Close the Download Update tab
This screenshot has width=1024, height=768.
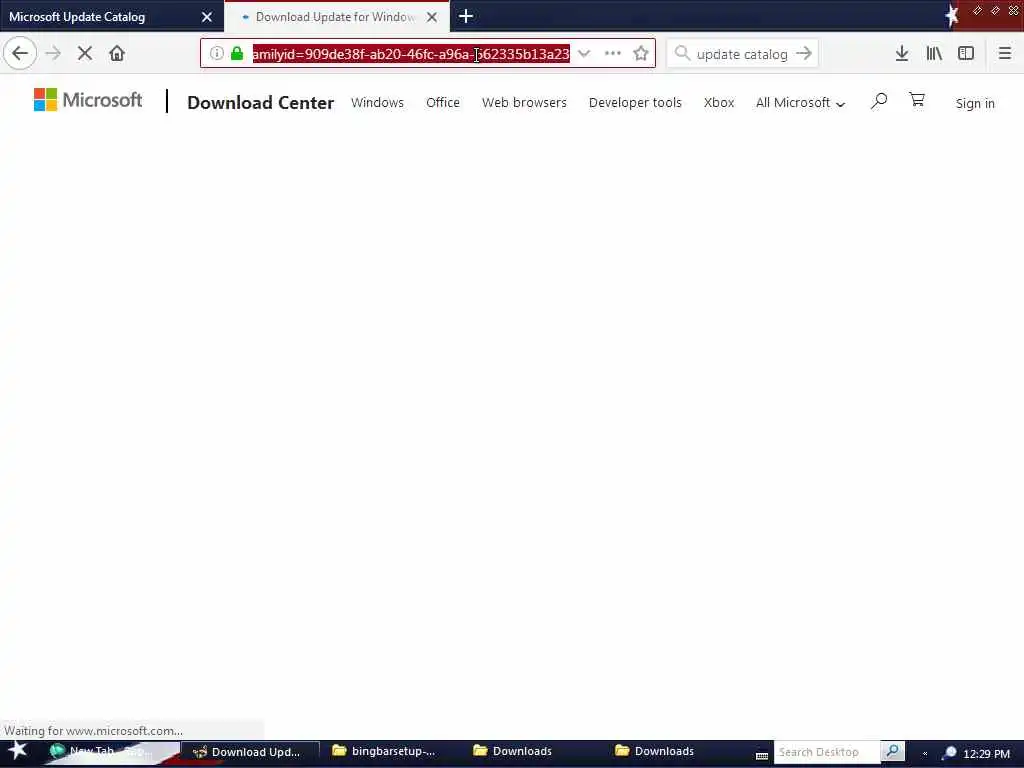tap(432, 17)
